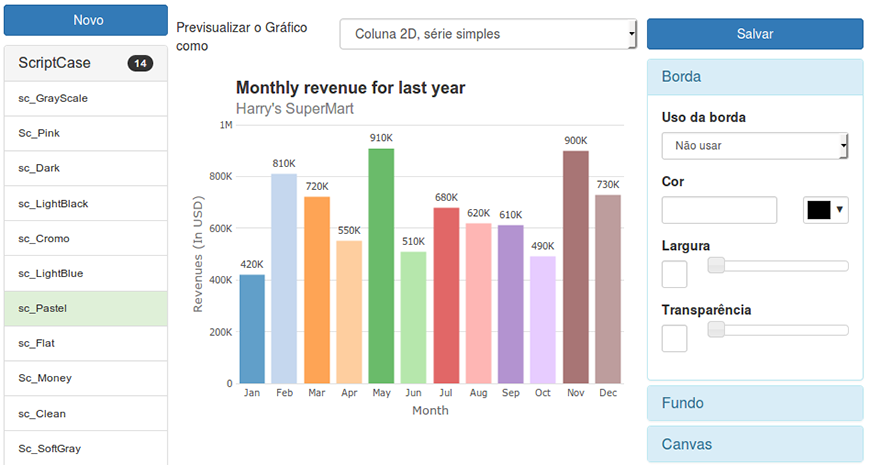Expand the Canvas panel

(x=755, y=444)
